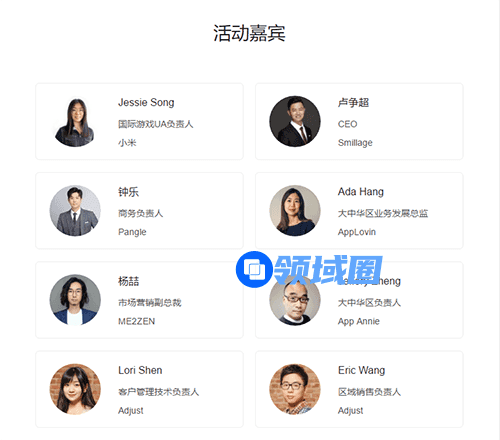Viewport: 500px width, 440px height.
Task: Select the App Annie label
Action: pos(359,321)
